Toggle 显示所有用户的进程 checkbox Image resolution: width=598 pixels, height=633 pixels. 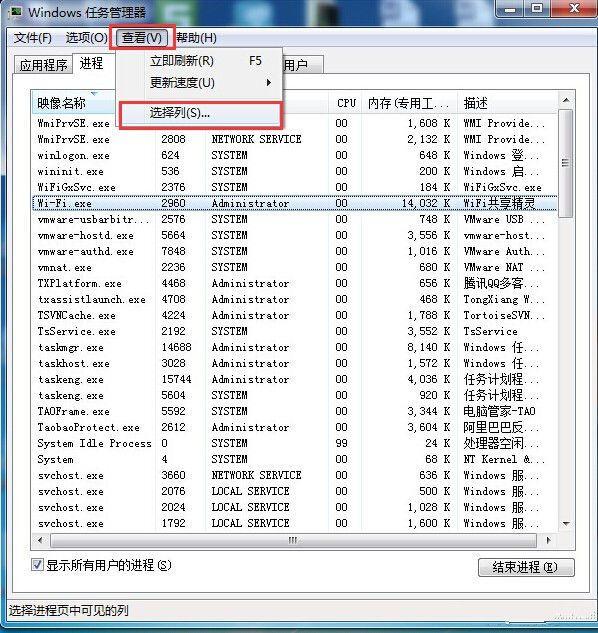click(37, 564)
